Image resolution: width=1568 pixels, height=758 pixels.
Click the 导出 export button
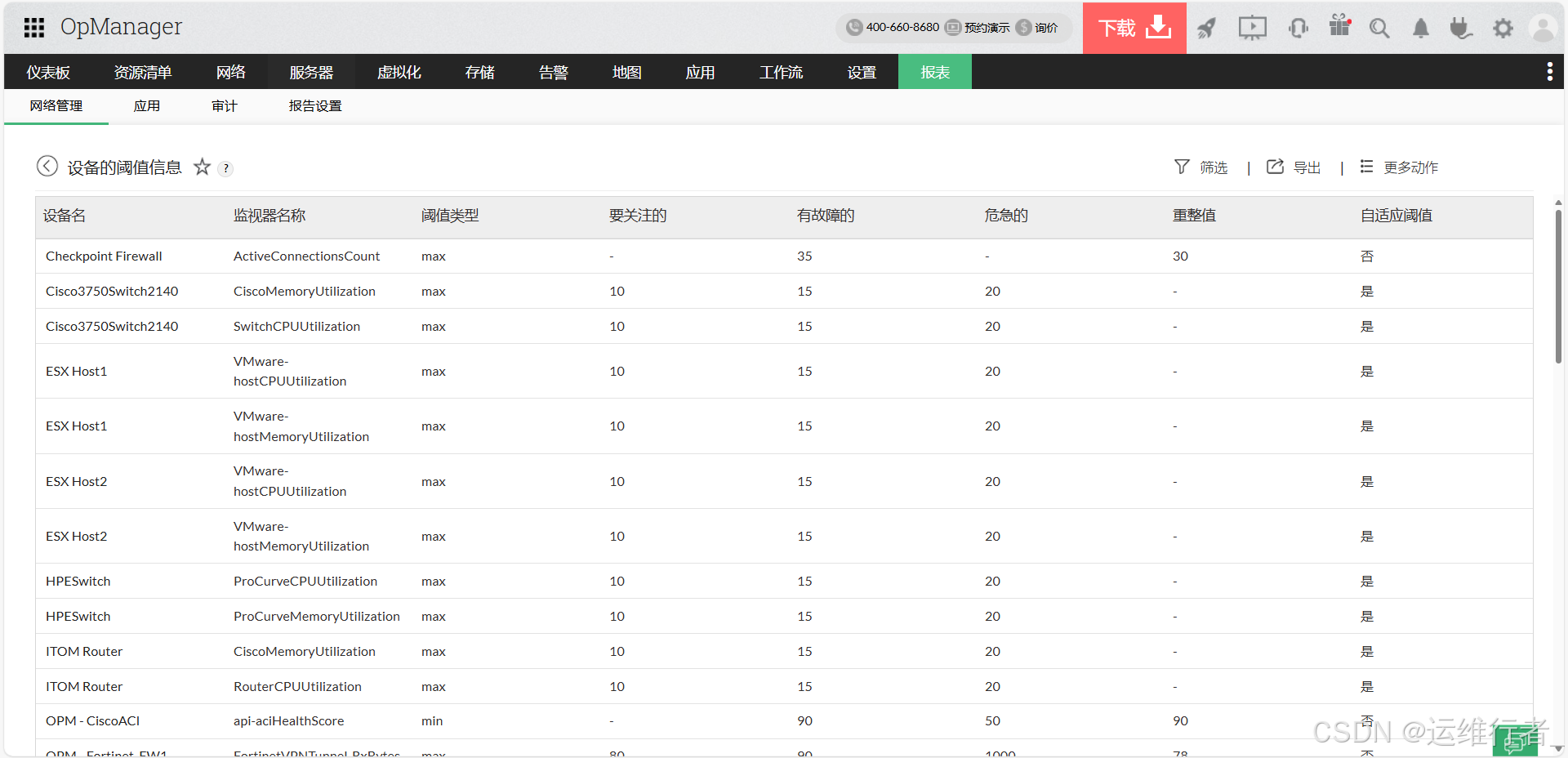pyautogui.click(x=1294, y=167)
